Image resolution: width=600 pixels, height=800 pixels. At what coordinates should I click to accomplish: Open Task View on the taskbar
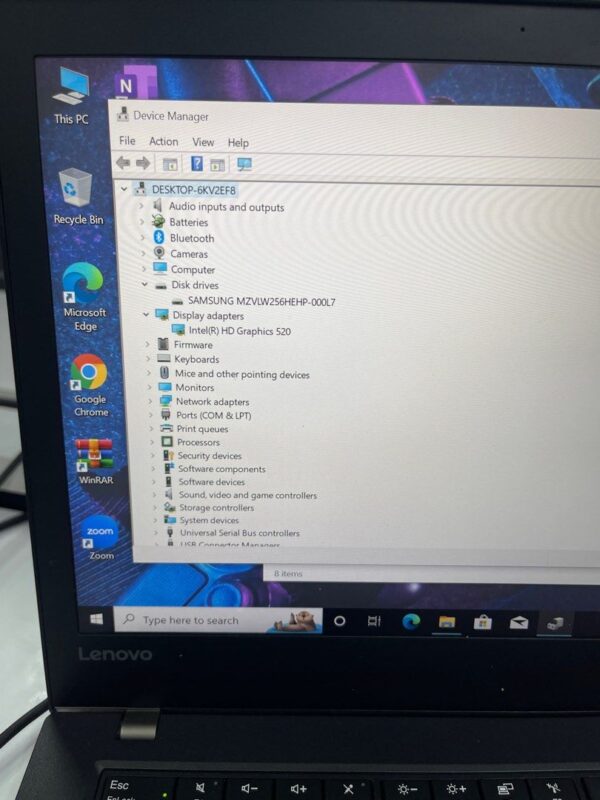point(374,621)
